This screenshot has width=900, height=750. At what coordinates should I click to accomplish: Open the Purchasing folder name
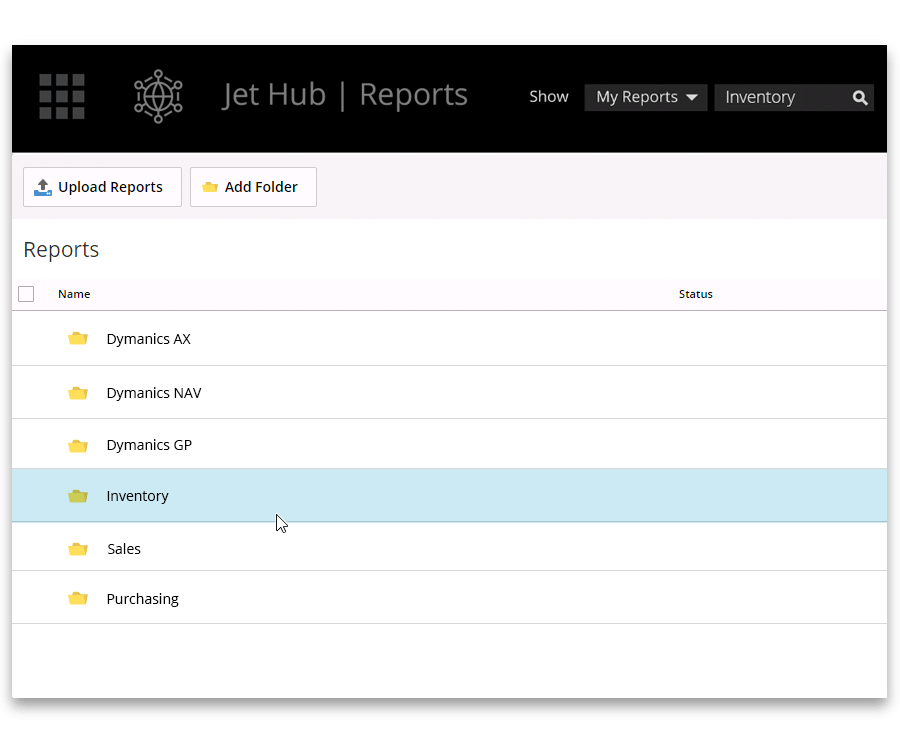[142, 599]
